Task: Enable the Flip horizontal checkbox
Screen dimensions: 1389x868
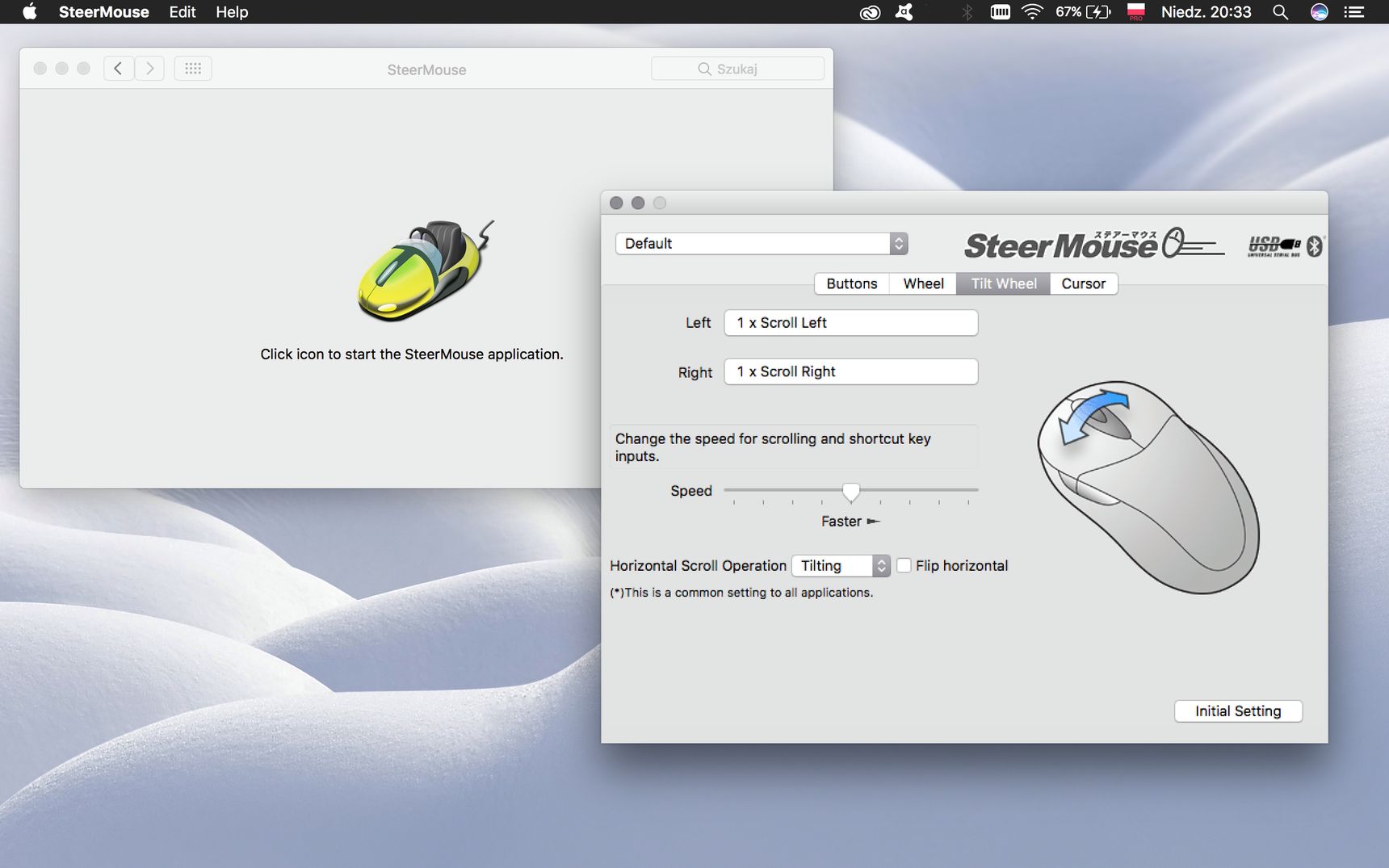Action: click(904, 566)
